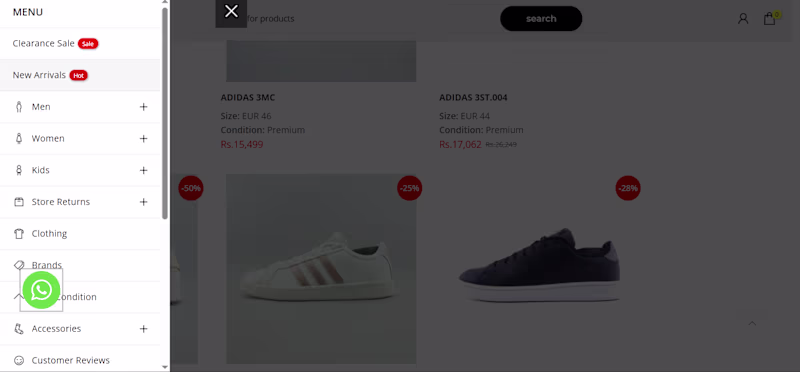The width and height of the screenshot is (800, 372).
Task: Click the black search button
Action: (x=541, y=19)
